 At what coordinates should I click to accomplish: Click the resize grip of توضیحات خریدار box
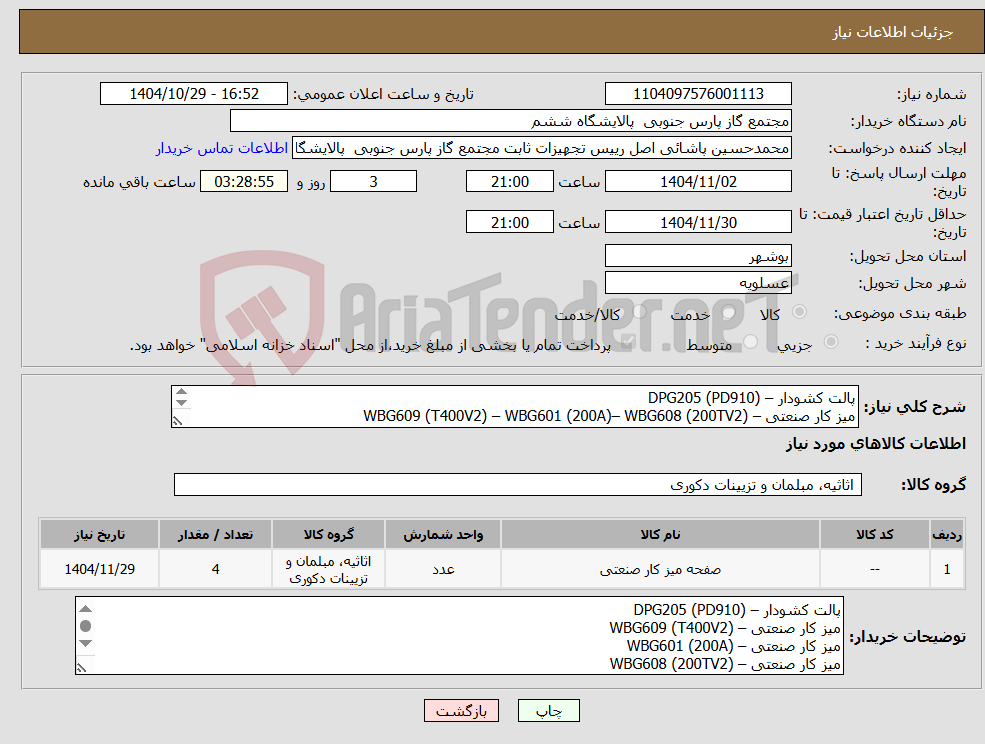[81, 667]
